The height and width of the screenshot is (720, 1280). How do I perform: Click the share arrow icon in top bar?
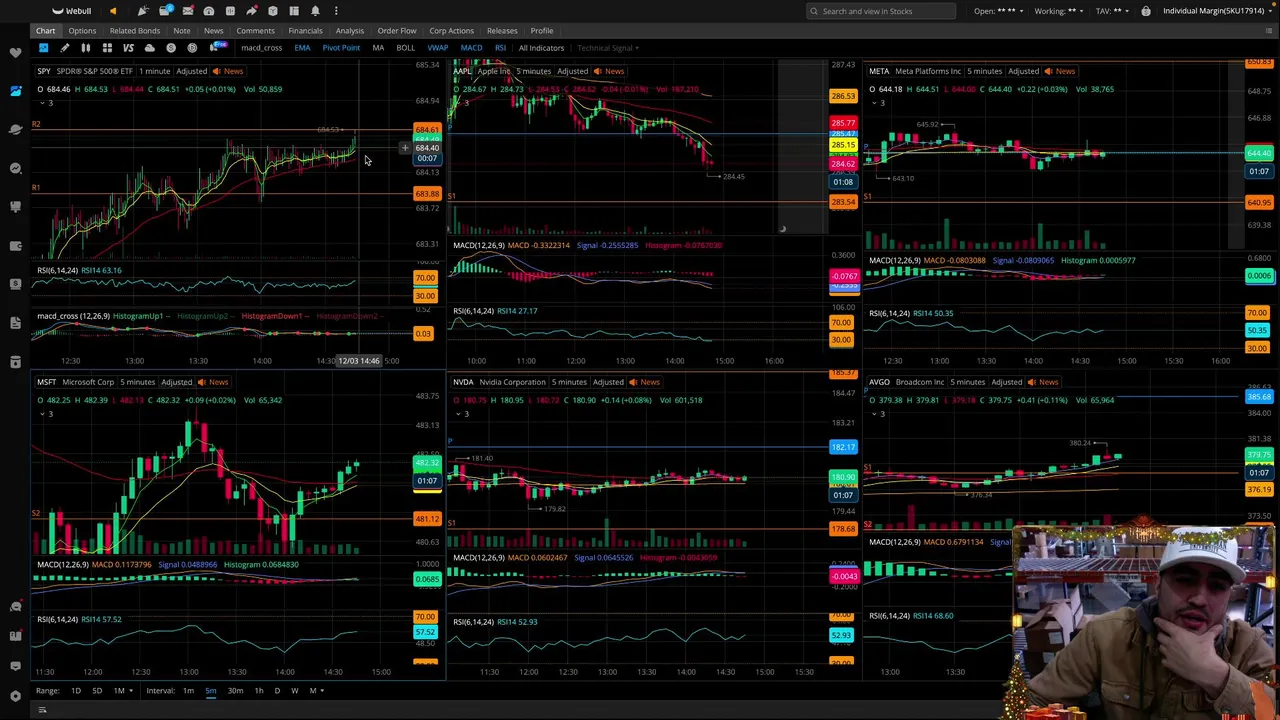pyautogui.click(x=251, y=11)
